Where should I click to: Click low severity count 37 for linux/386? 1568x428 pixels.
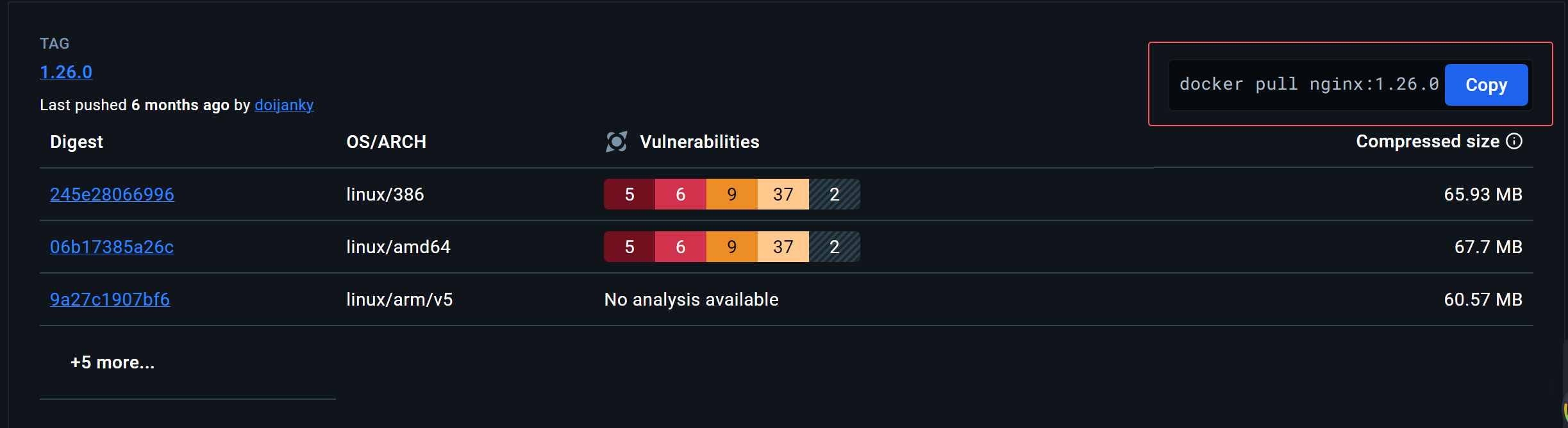(x=783, y=194)
